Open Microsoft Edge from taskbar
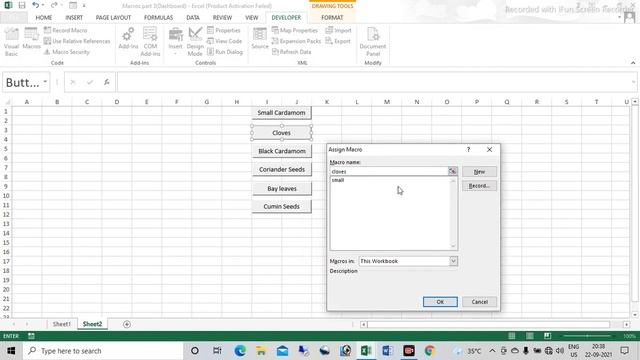This screenshot has height=360, width=640. [x=240, y=351]
